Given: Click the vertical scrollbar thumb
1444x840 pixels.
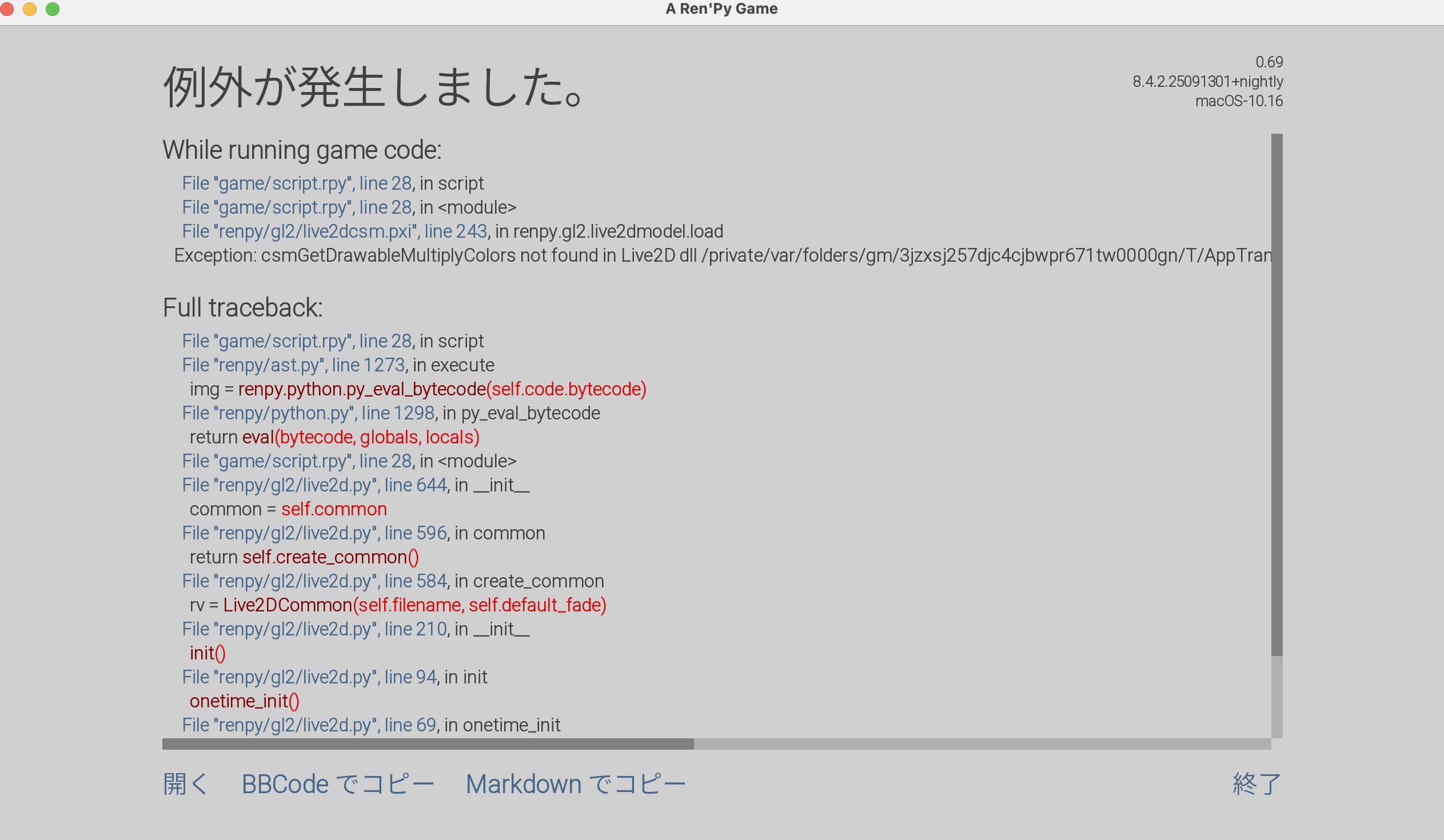Looking at the screenshot, I should pyautogui.click(x=1277, y=395).
